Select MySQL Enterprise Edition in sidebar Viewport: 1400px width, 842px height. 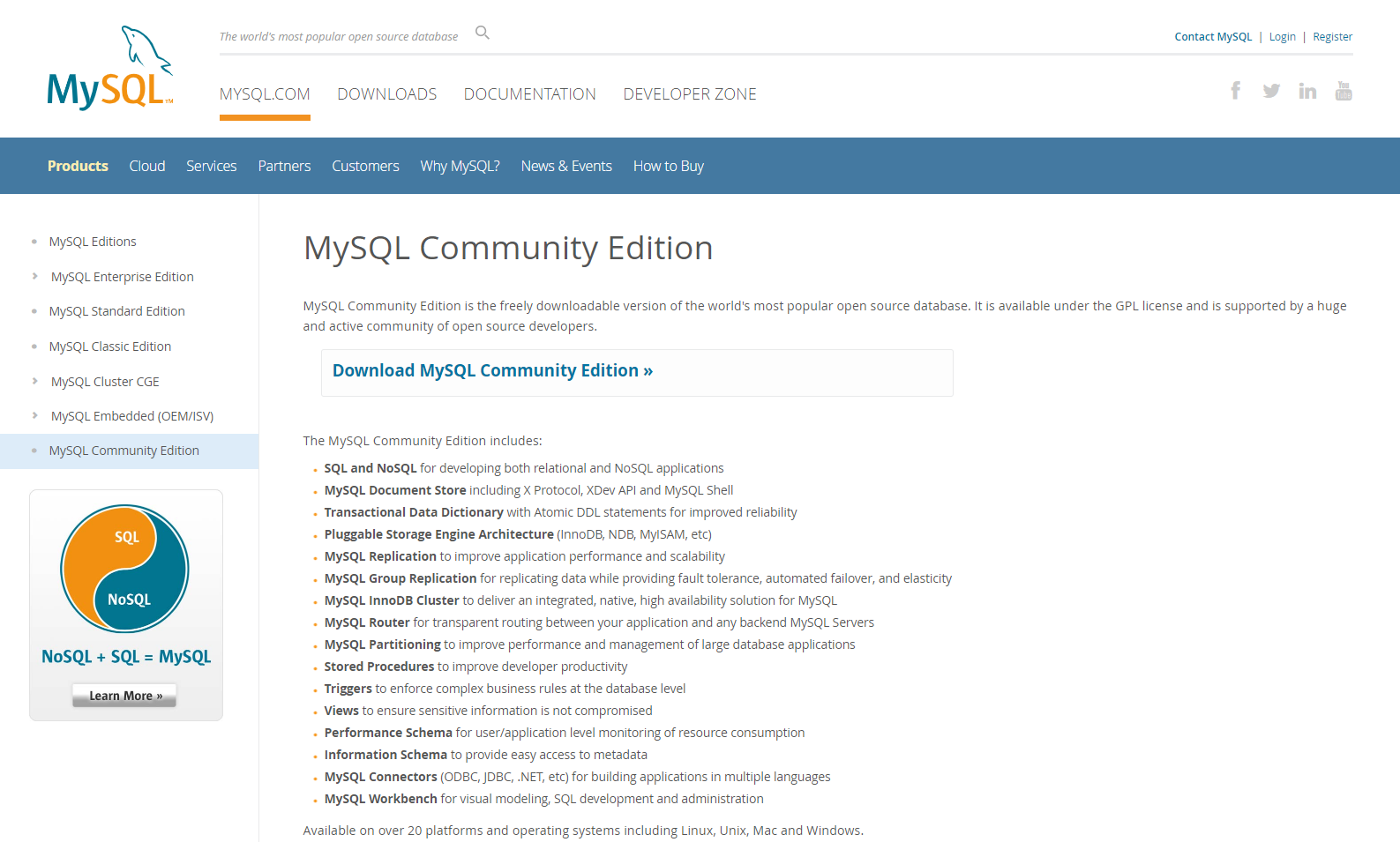click(x=123, y=277)
